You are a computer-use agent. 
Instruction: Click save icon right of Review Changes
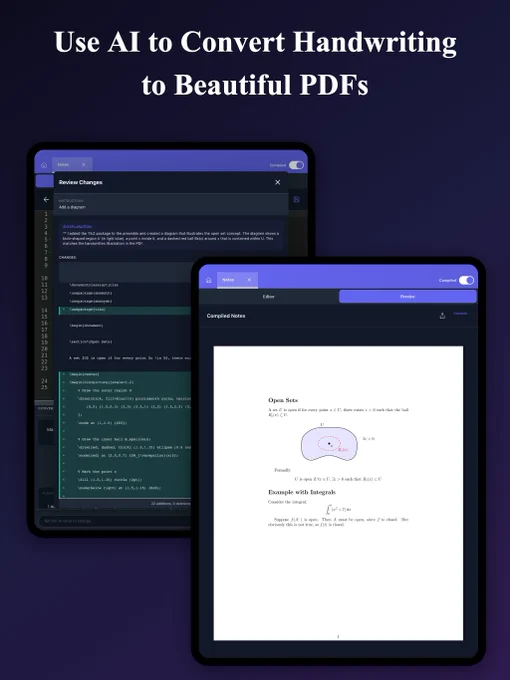pyautogui.click(x=297, y=199)
